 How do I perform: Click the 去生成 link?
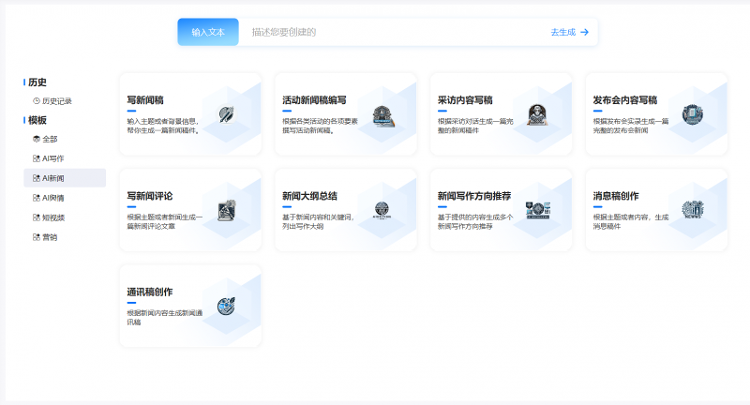[x=563, y=32]
